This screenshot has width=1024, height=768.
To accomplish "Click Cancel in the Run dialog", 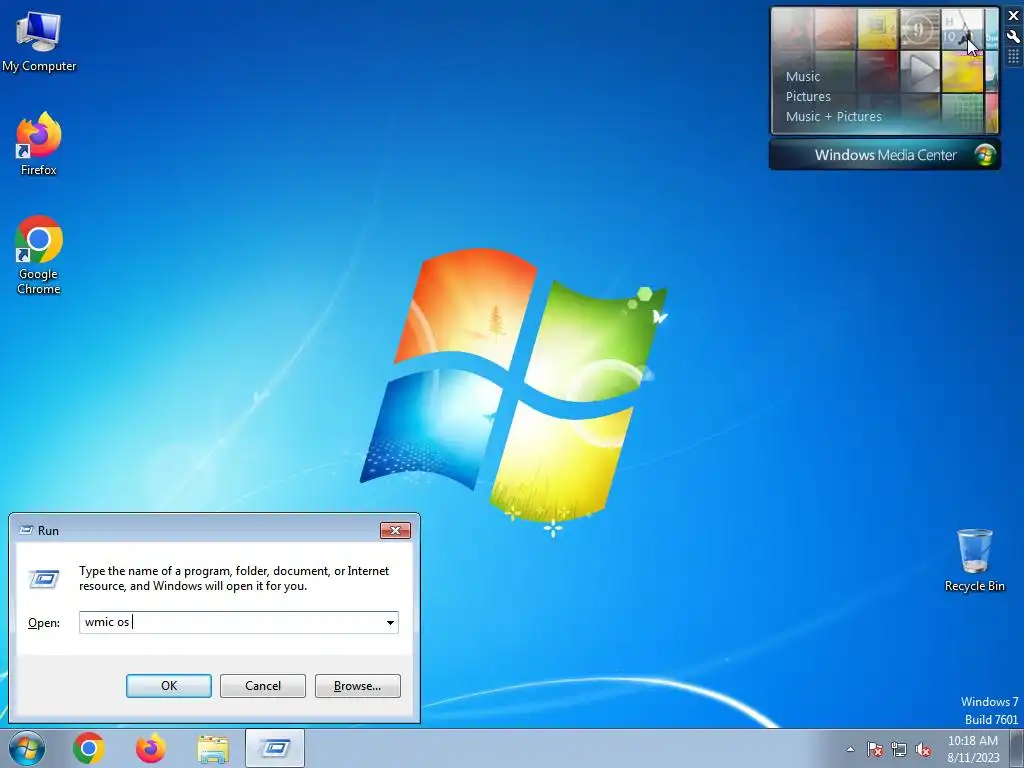I will tap(263, 686).
